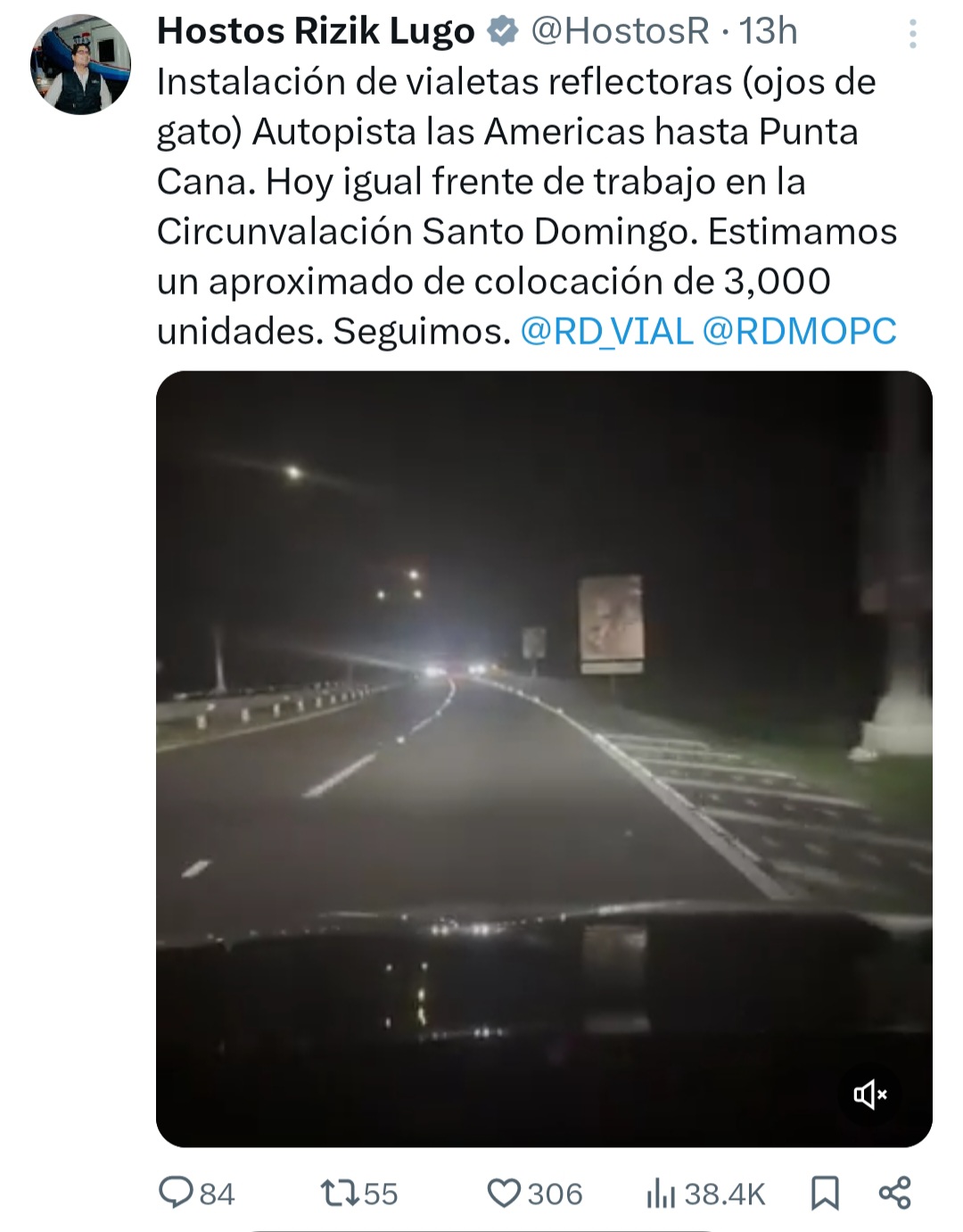Like the tweet with heart icon

pos(504,1193)
